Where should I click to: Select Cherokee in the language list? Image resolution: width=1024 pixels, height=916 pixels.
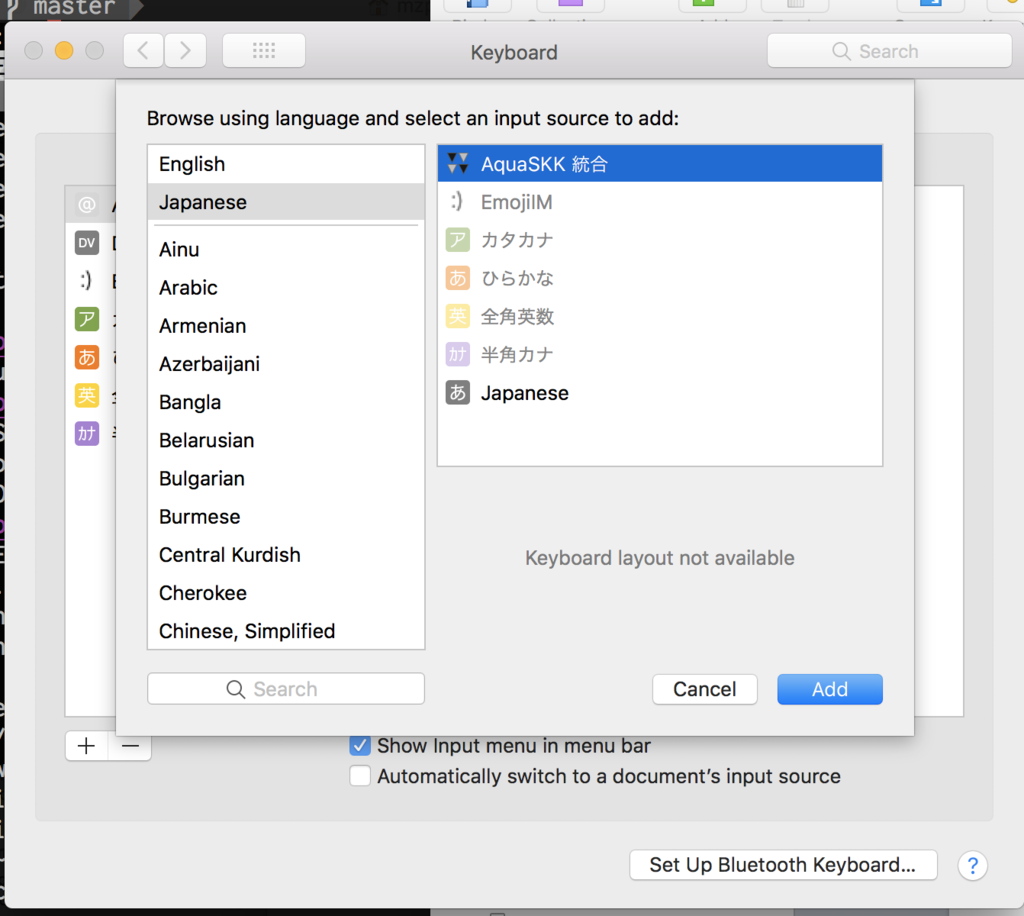tap(286, 593)
